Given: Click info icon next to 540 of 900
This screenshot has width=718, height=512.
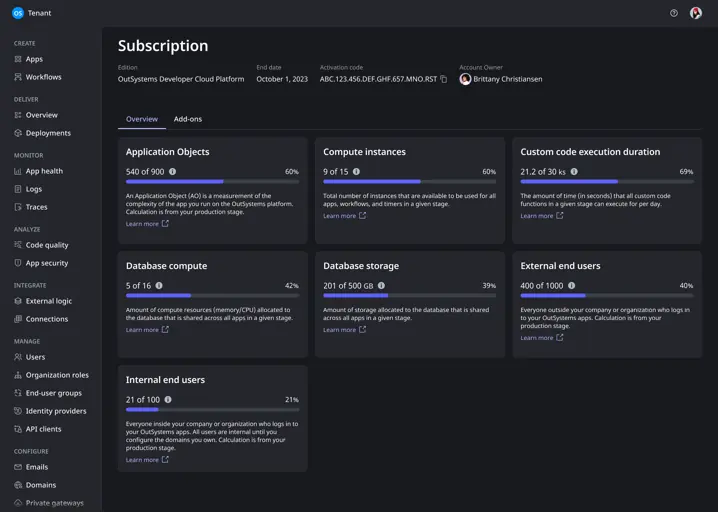Looking at the screenshot, I should 173,172.
